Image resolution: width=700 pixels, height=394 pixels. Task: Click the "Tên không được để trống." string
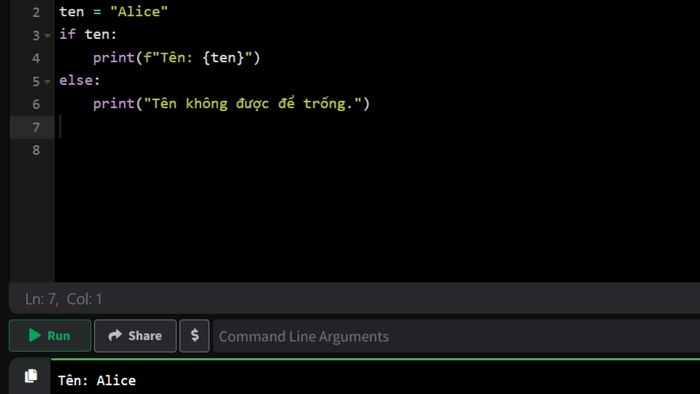click(253, 104)
